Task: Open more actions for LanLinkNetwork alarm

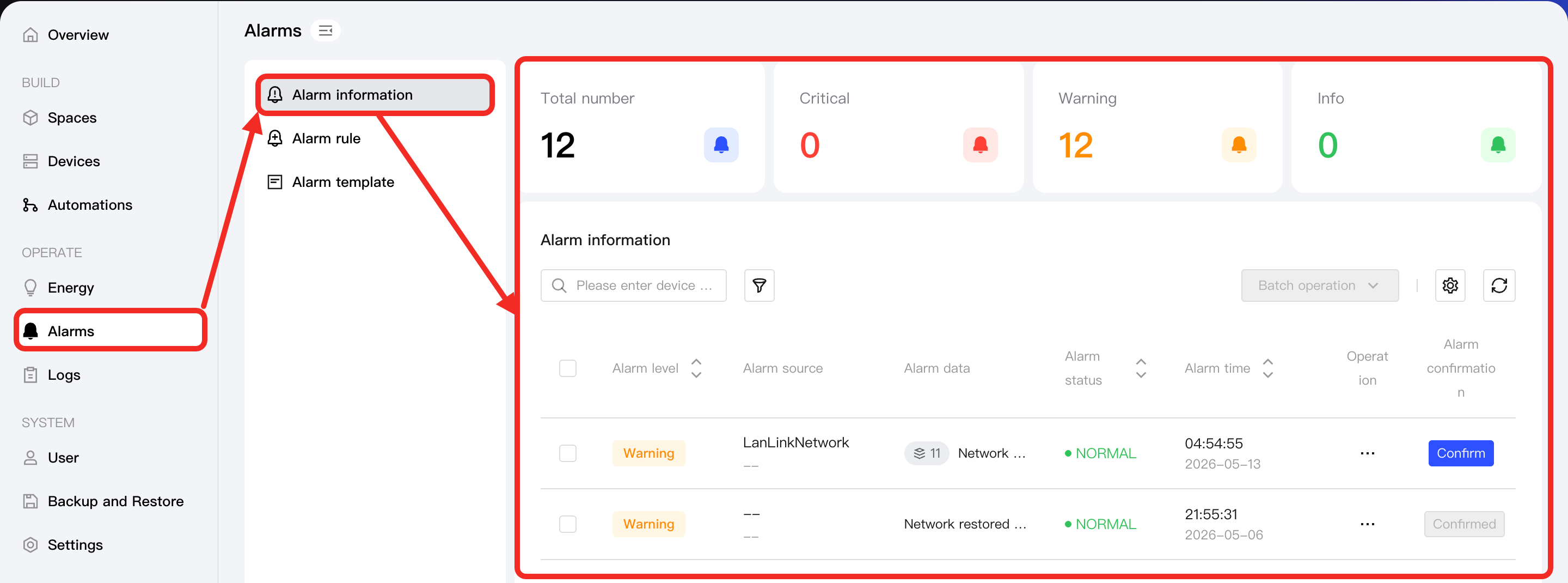Action: click(1367, 453)
